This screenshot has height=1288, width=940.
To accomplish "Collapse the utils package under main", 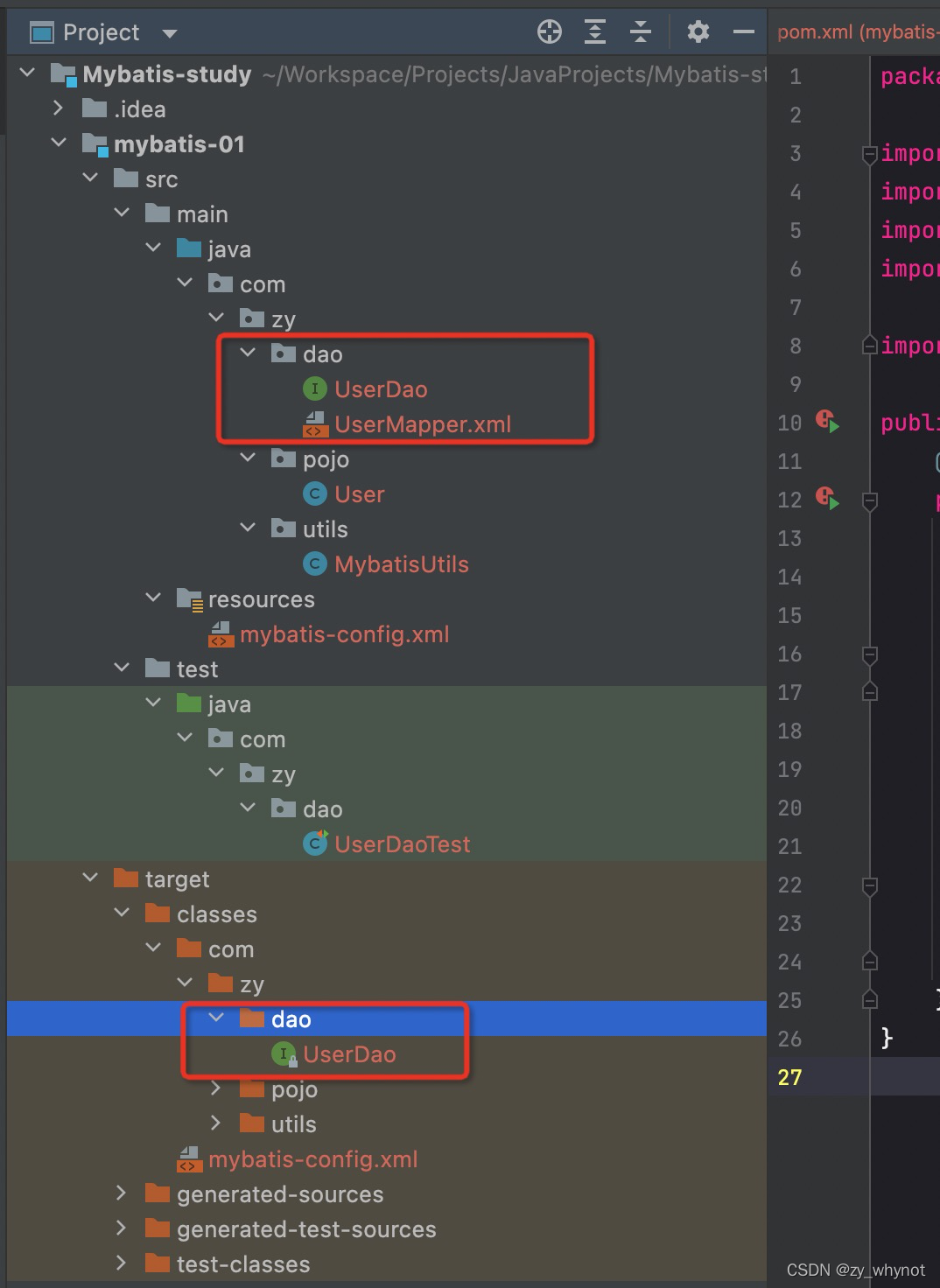I will (248, 528).
